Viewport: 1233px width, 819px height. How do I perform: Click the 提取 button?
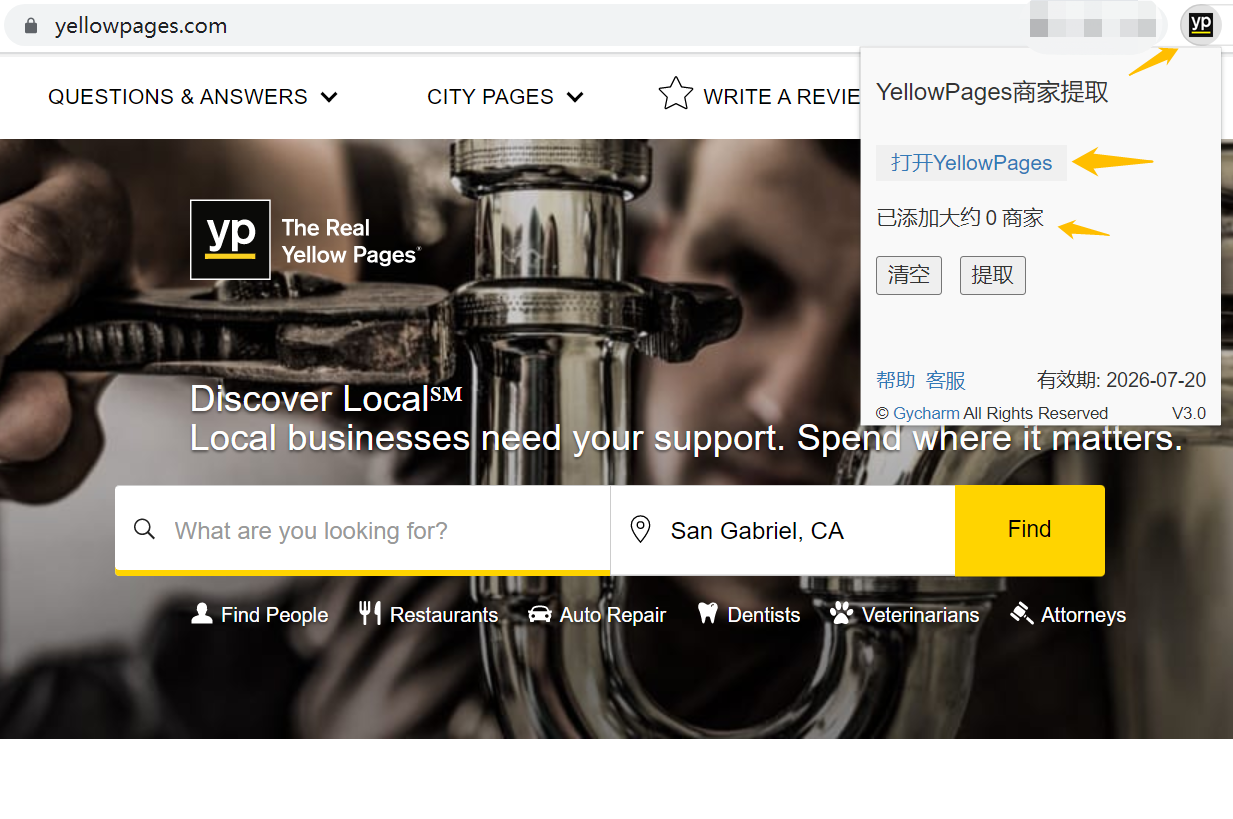pyautogui.click(x=993, y=275)
